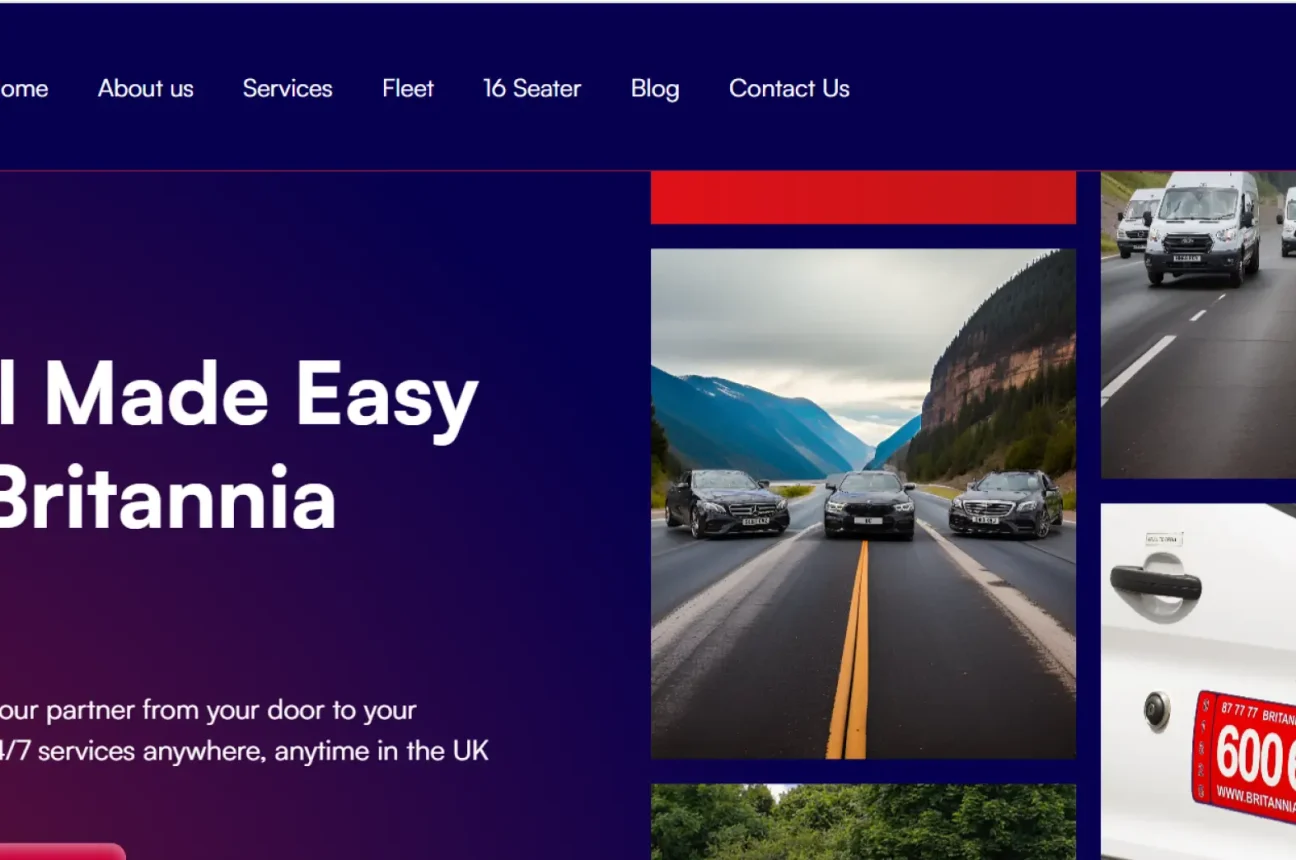Click the white car door handle photo

1198,681
